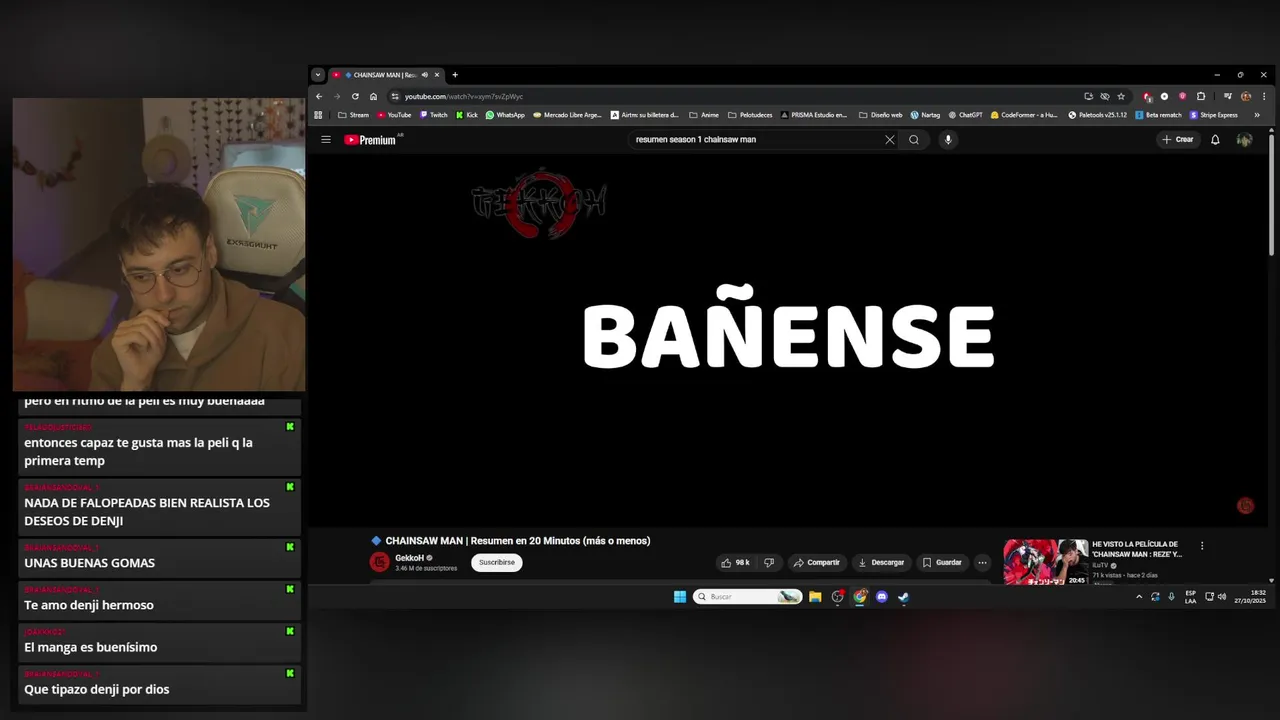
Task: Go back in the browser
Action: 319,97
